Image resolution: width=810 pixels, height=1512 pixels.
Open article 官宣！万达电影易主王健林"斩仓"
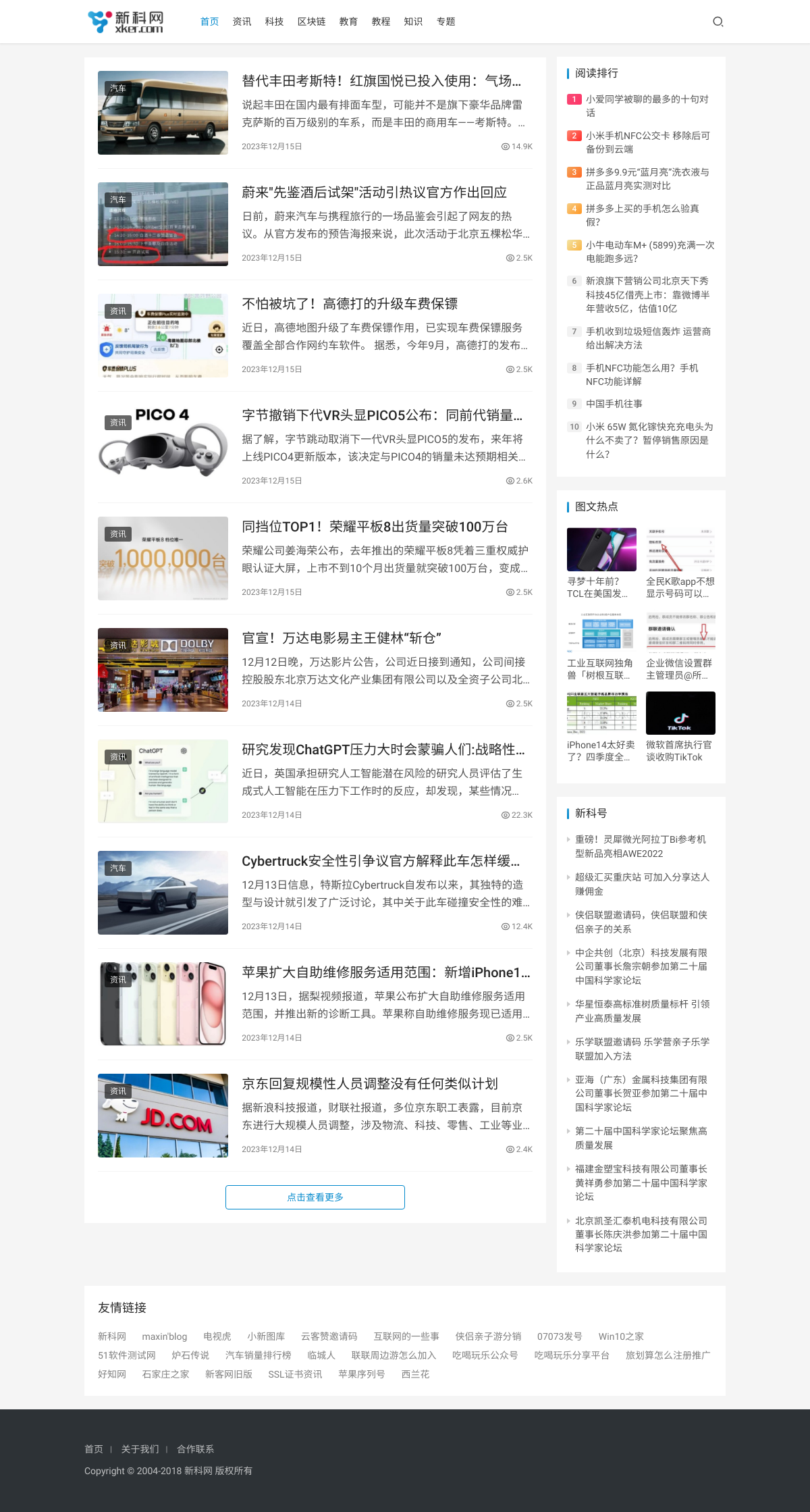coord(342,638)
